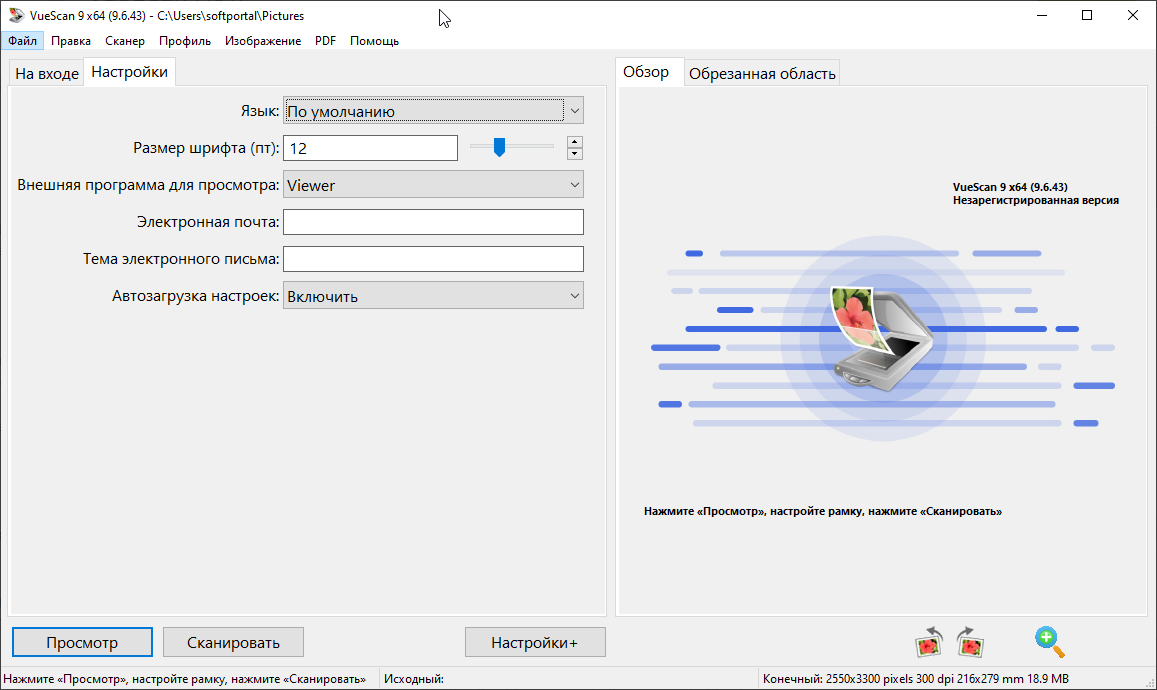
Task: Open the PDF menu
Action: coord(325,41)
